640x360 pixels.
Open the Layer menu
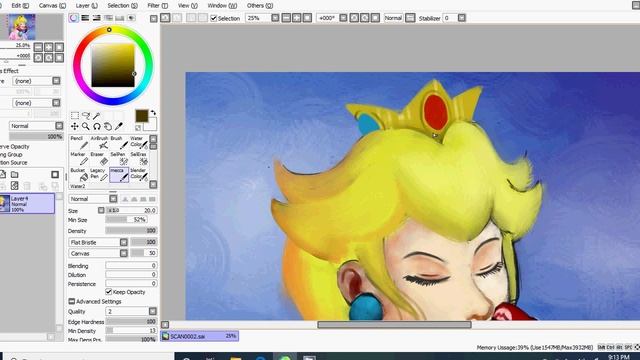(x=87, y=6)
